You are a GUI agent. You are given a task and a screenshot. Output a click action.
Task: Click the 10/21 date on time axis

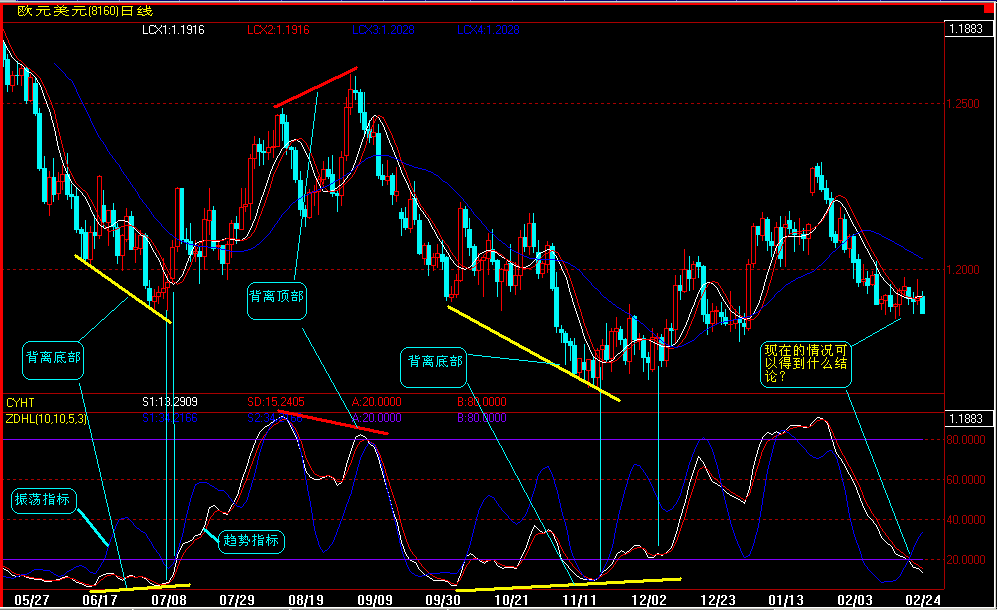click(x=512, y=600)
